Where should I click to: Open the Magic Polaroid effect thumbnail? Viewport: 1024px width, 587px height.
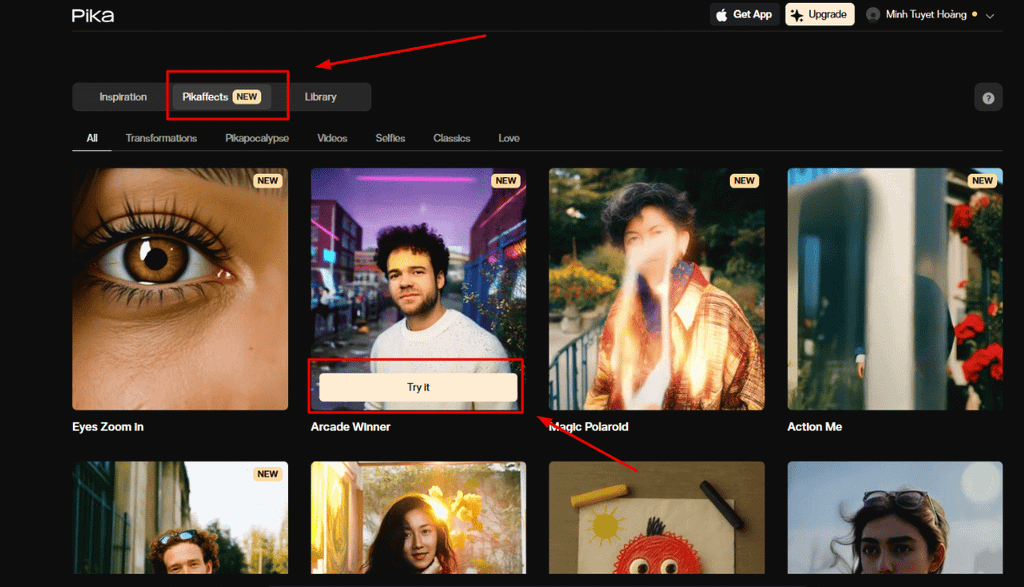click(656, 288)
